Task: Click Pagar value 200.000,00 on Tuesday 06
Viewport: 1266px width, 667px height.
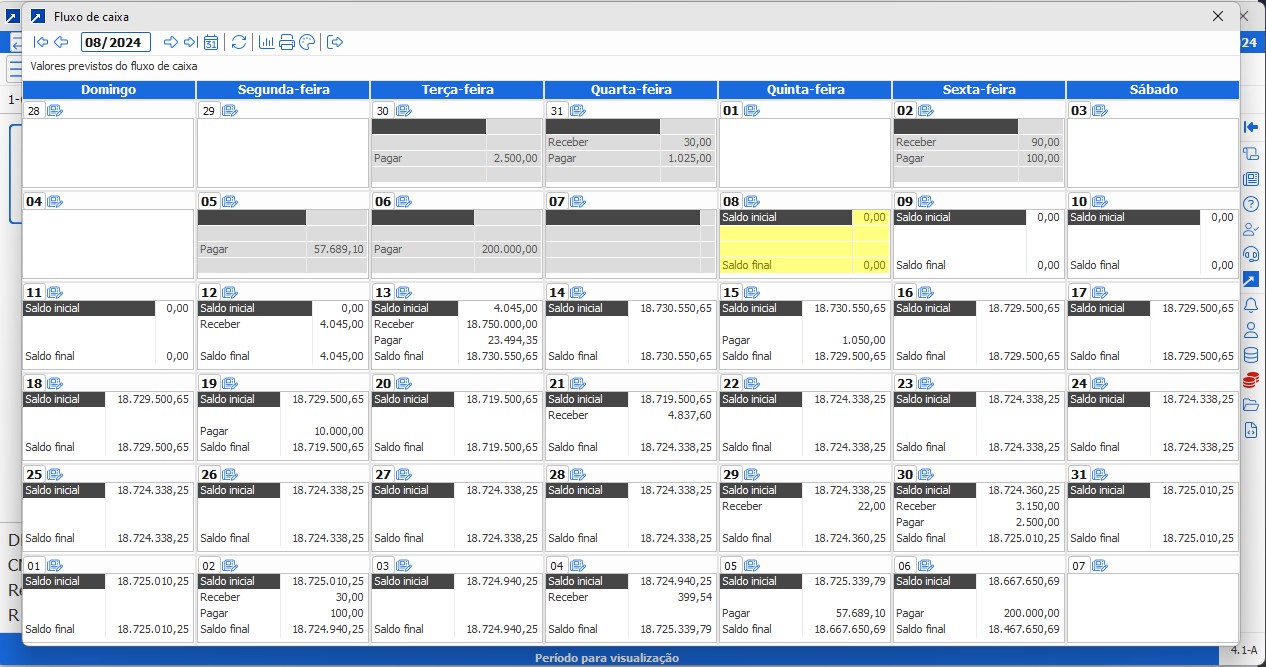Action: pos(508,249)
